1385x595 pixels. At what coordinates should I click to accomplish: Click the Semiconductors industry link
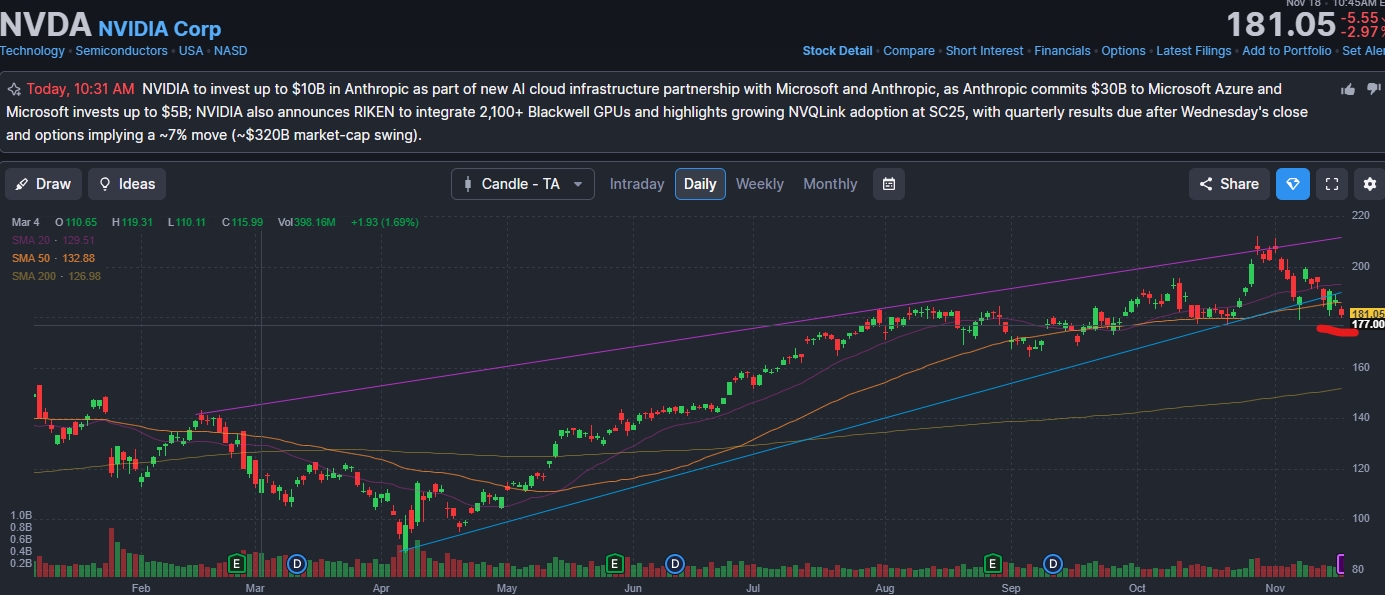[x=121, y=51]
